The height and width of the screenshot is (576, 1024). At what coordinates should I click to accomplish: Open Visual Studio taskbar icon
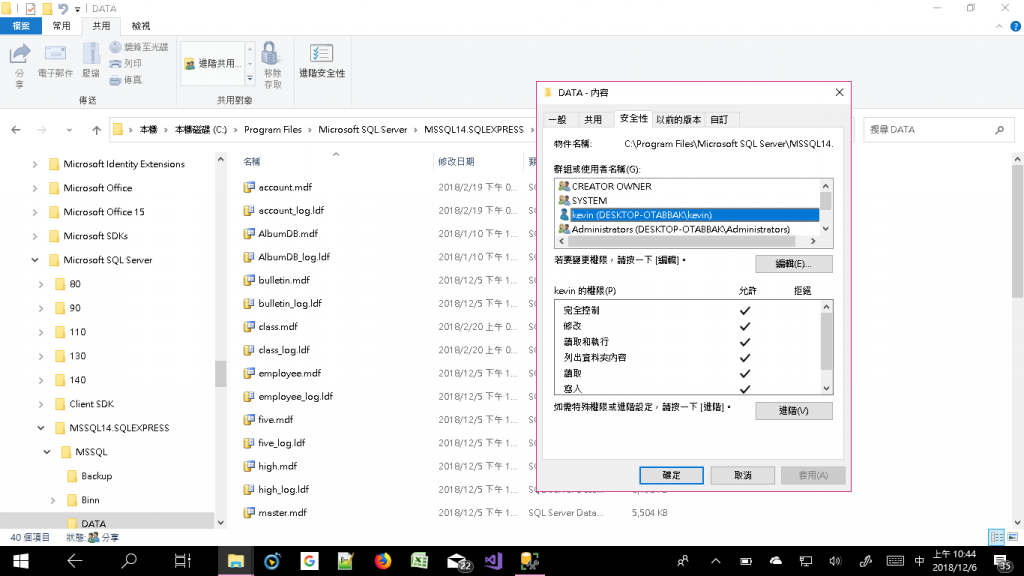pyautogui.click(x=493, y=561)
